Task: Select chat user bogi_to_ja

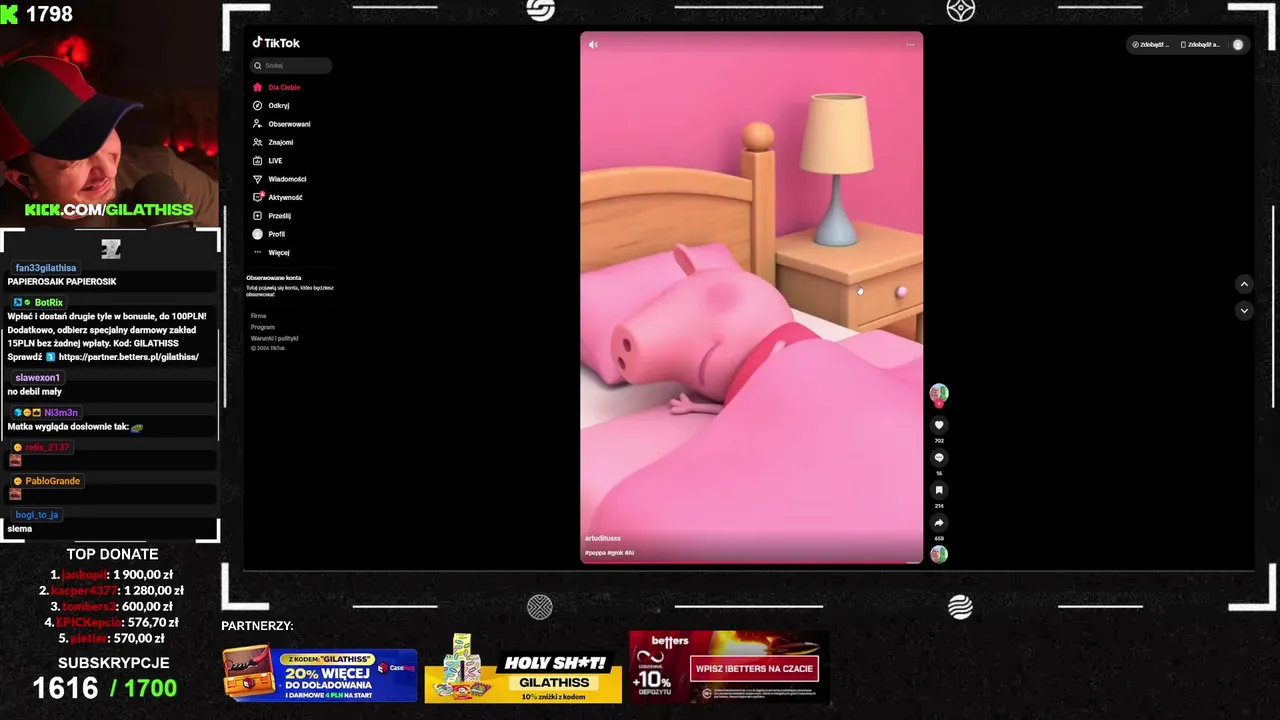Action: (37, 515)
